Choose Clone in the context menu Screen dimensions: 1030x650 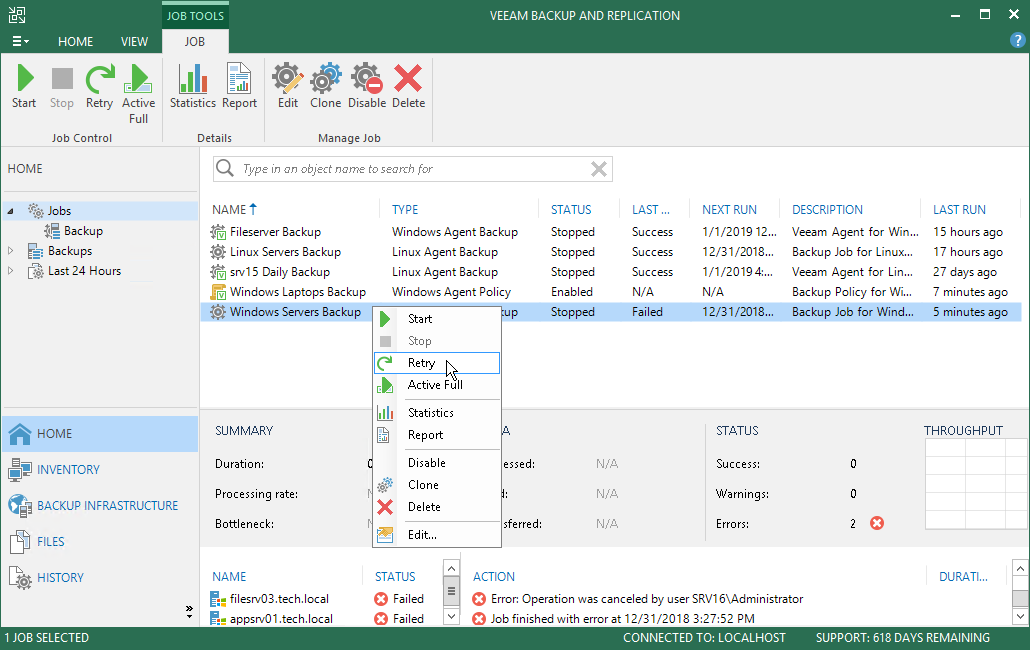437,485
